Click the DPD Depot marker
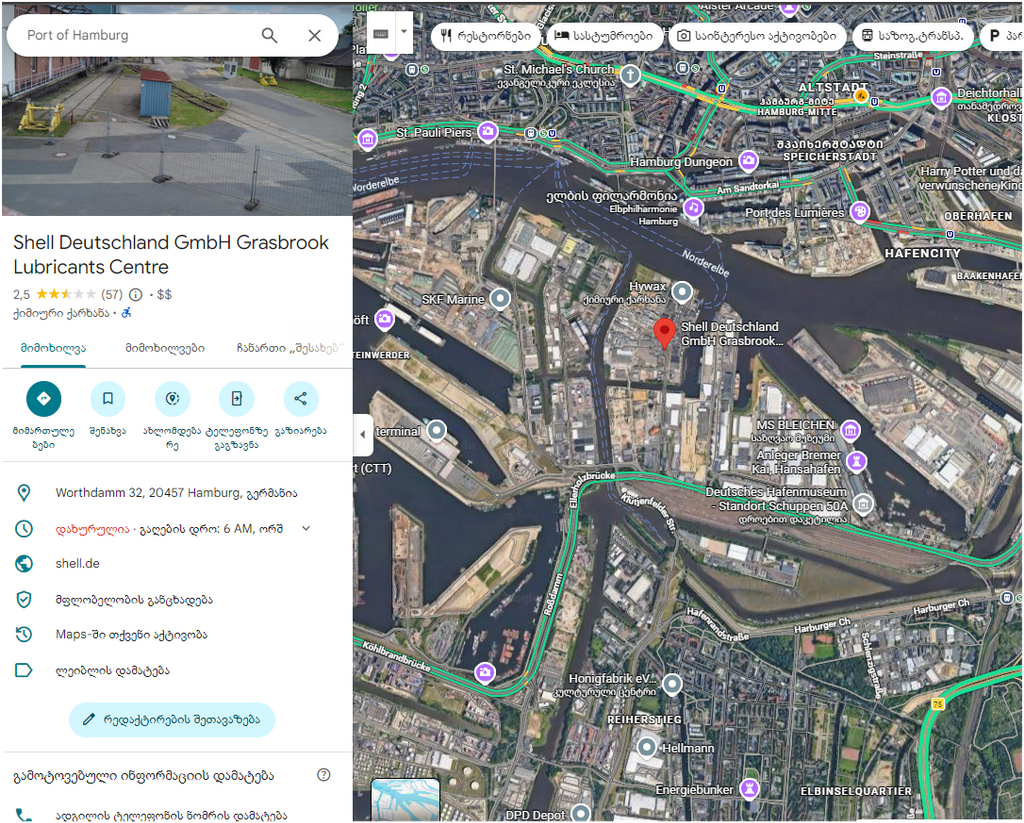 click(581, 813)
